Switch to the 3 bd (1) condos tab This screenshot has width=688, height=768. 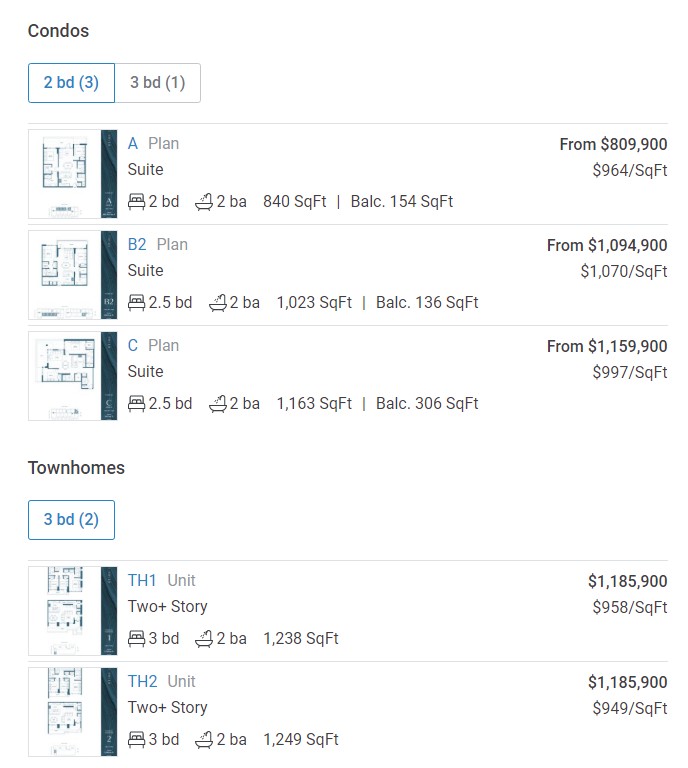coord(158,83)
